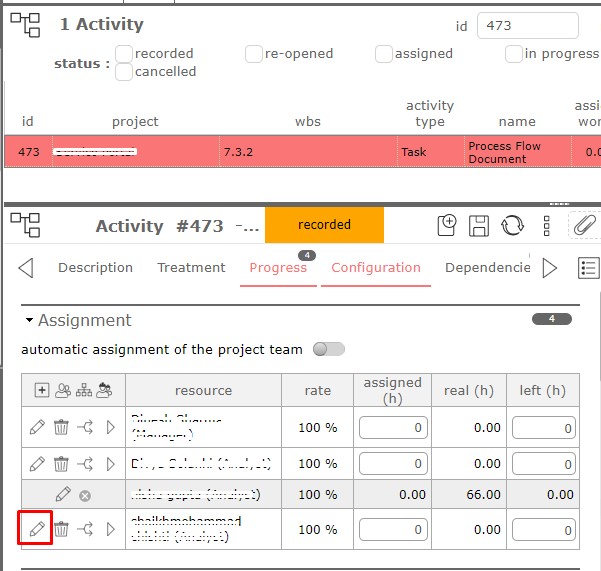601x571 pixels.
Task: Open the Treatment tab
Action: click(191, 267)
